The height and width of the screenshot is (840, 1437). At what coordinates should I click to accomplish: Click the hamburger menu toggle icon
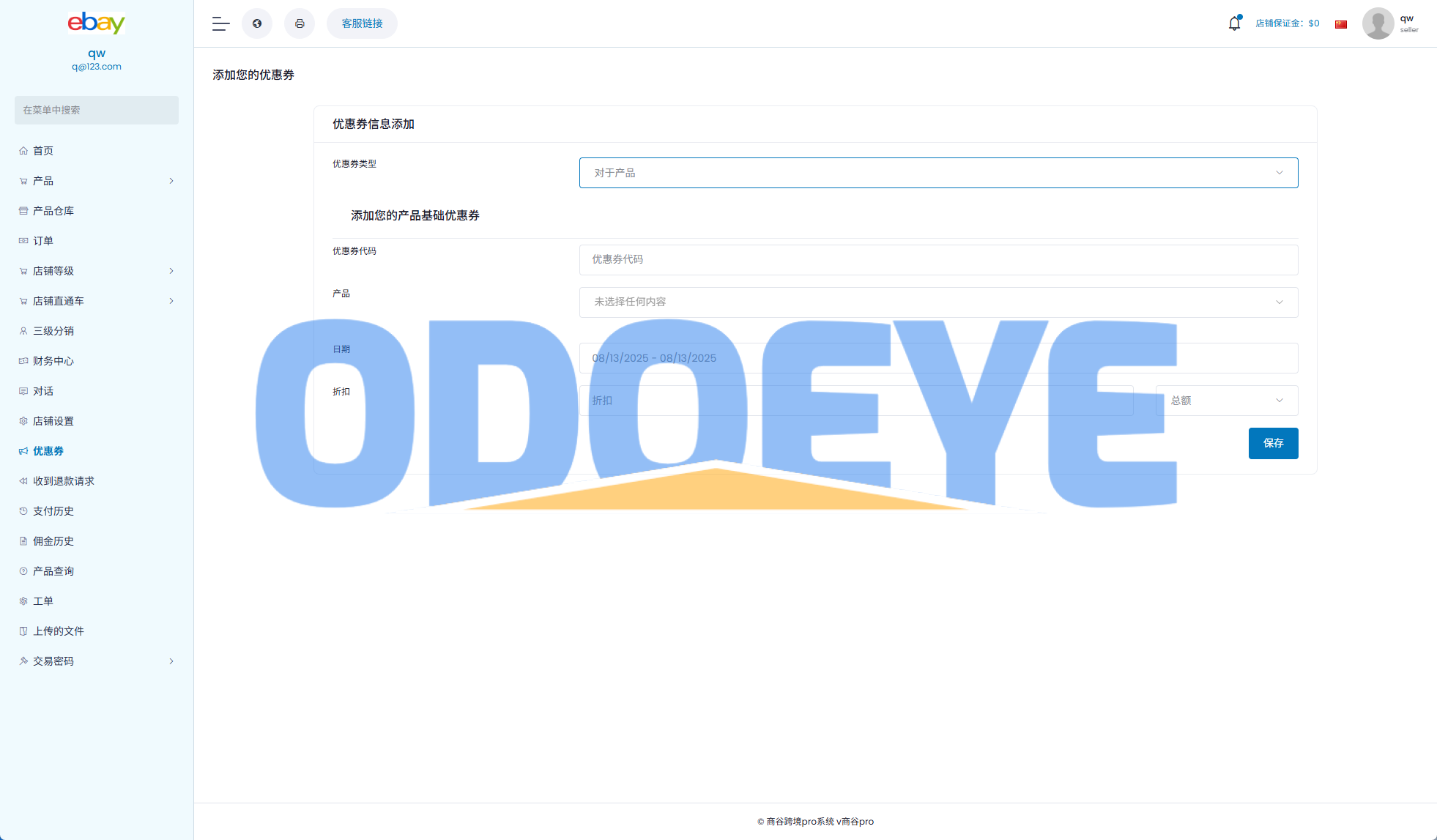coord(220,23)
